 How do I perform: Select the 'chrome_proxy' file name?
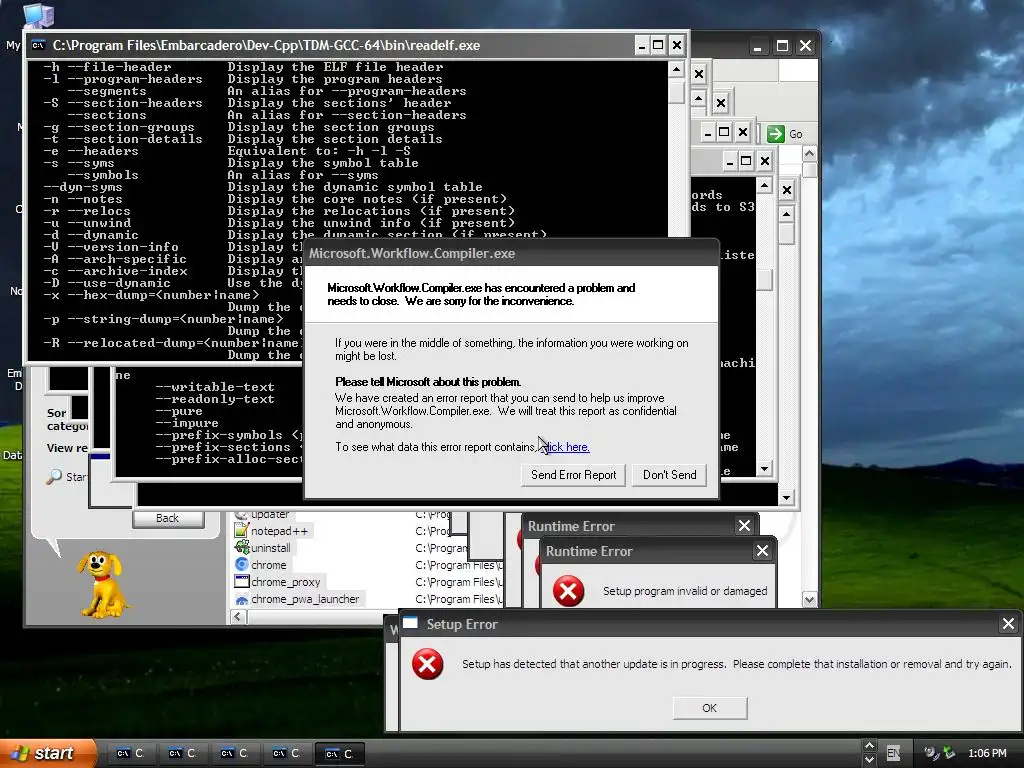pos(285,582)
